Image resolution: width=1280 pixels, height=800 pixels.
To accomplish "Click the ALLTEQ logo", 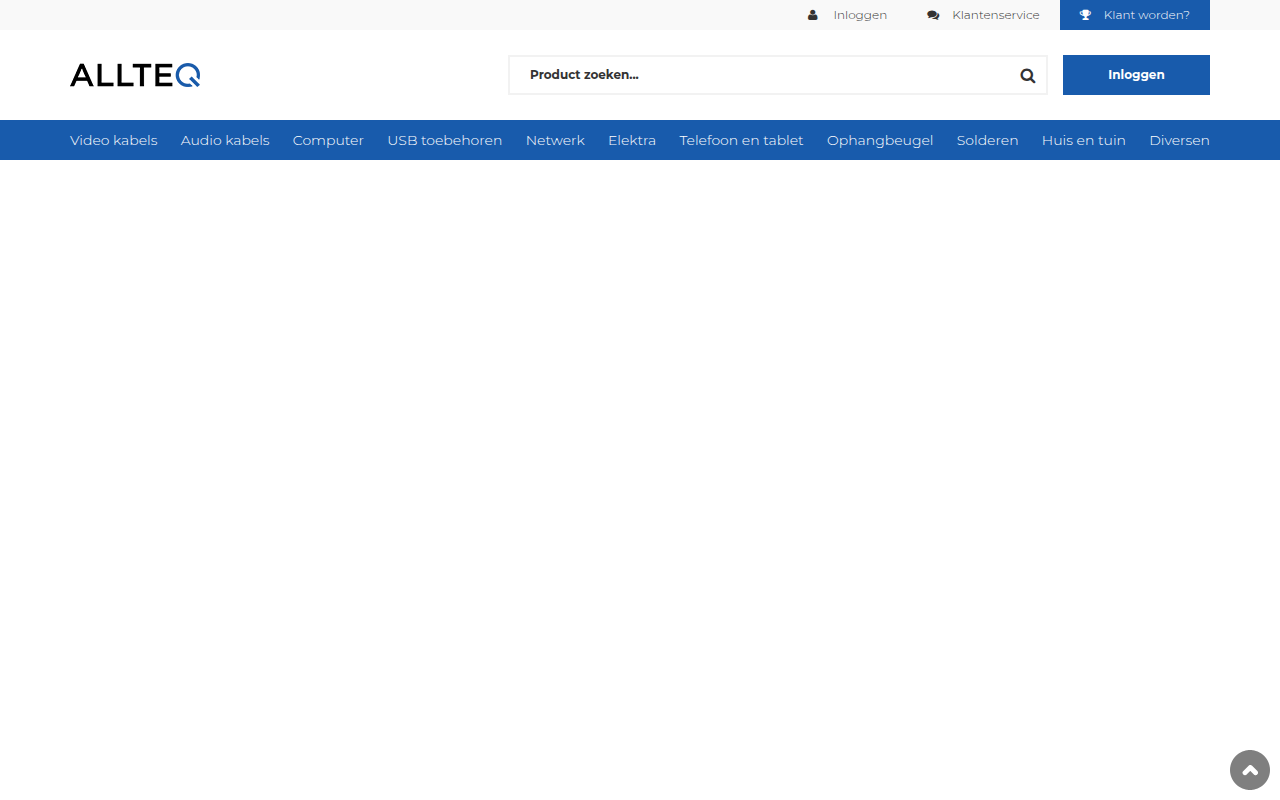I will pos(135,75).
